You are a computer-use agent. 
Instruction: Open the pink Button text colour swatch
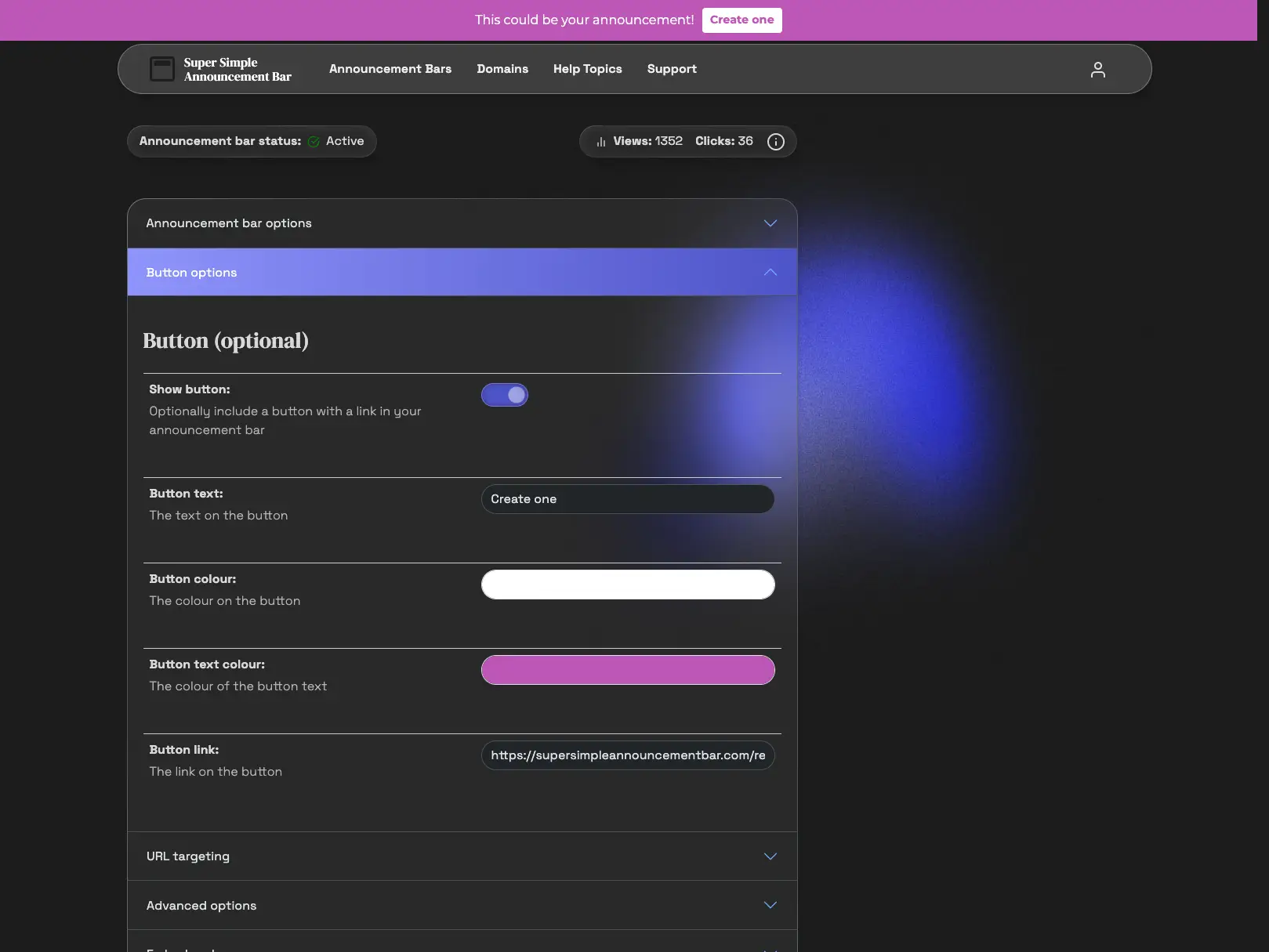tap(627, 670)
